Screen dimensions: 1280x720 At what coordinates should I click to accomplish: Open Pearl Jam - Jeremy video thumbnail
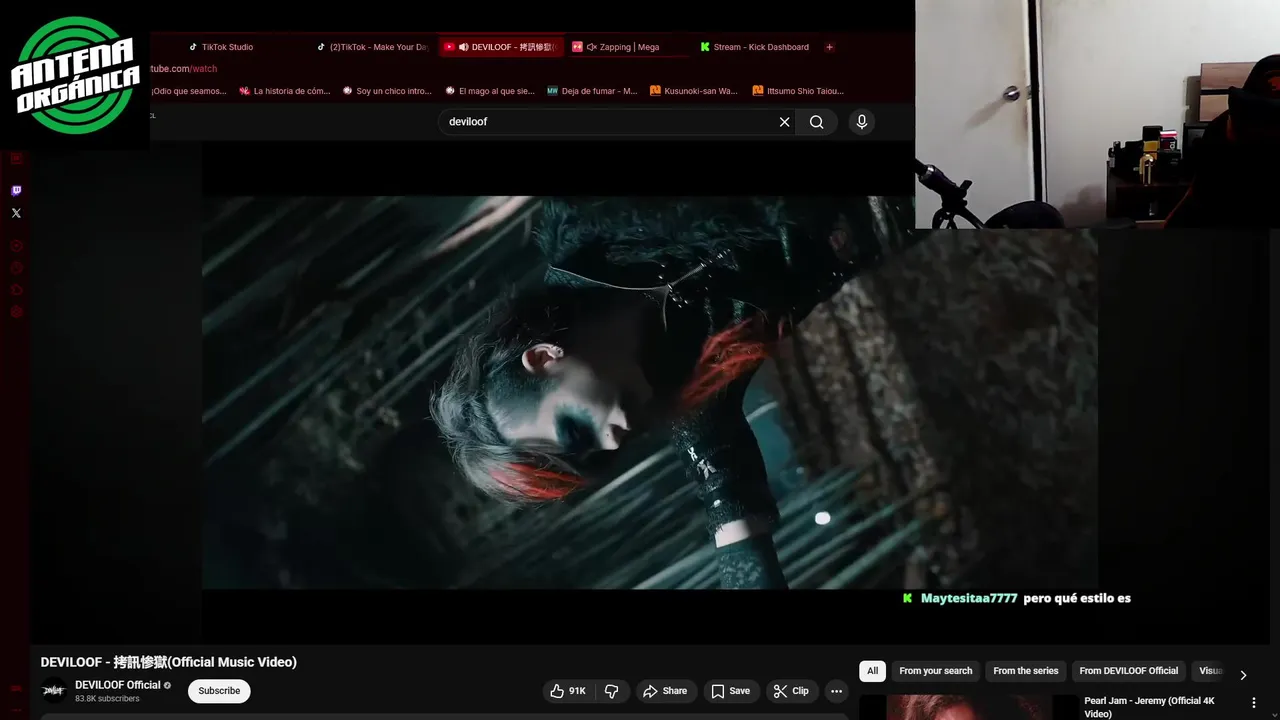[969, 708]
